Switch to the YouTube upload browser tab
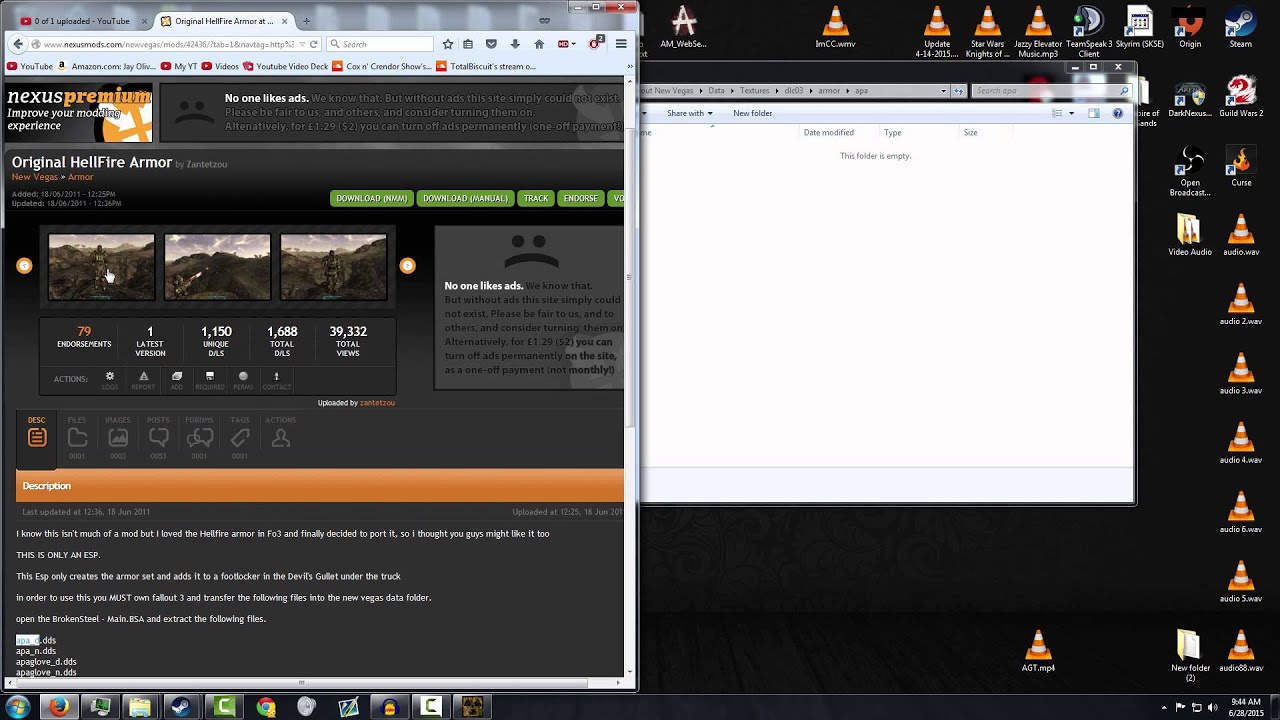 pyautogui.click(x=83, y=21)
